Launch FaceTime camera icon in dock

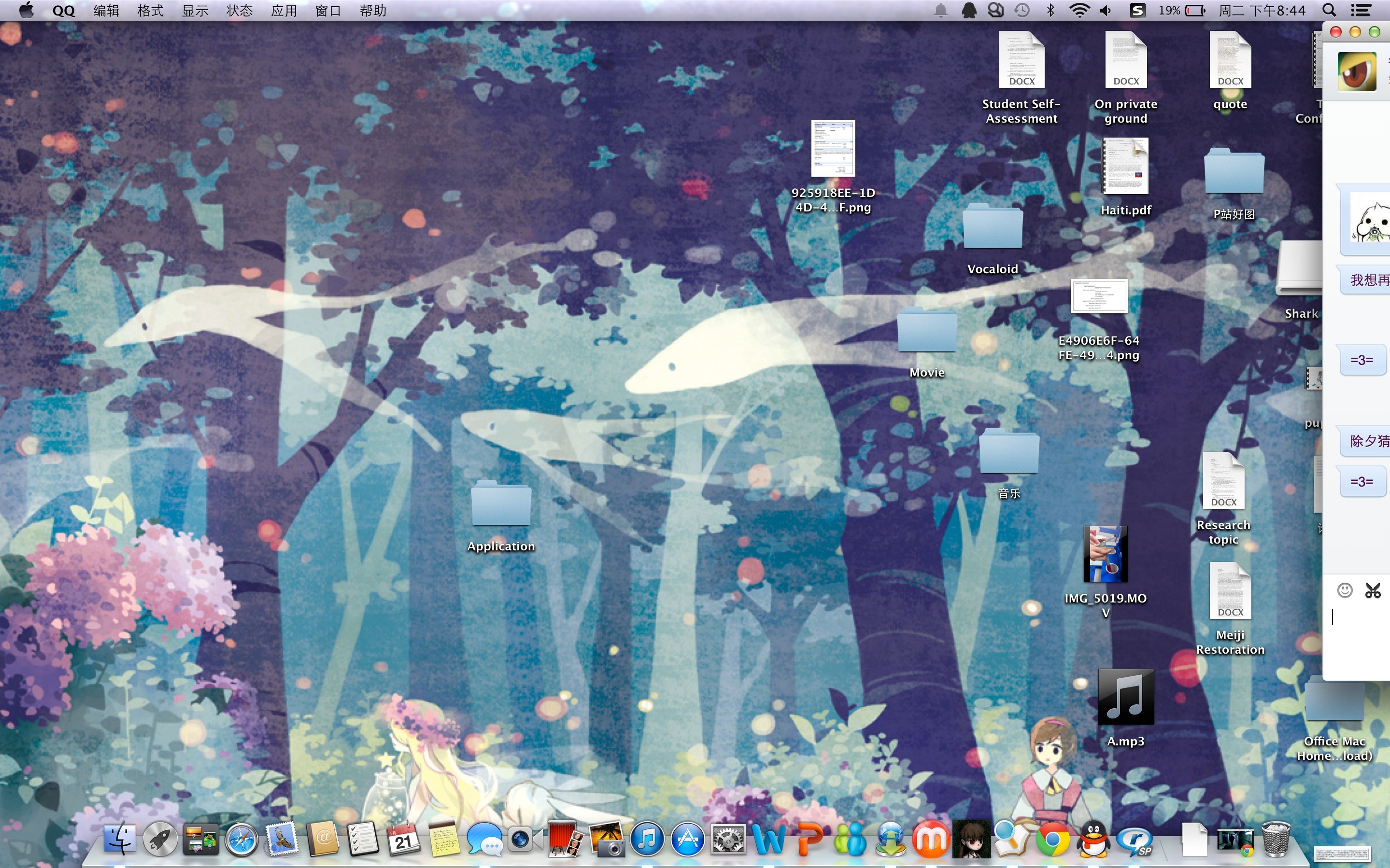pyautogui.click(x=525, y=840)
